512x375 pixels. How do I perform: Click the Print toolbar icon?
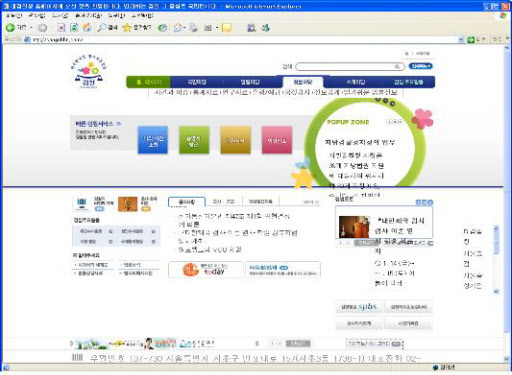(194, 28)
